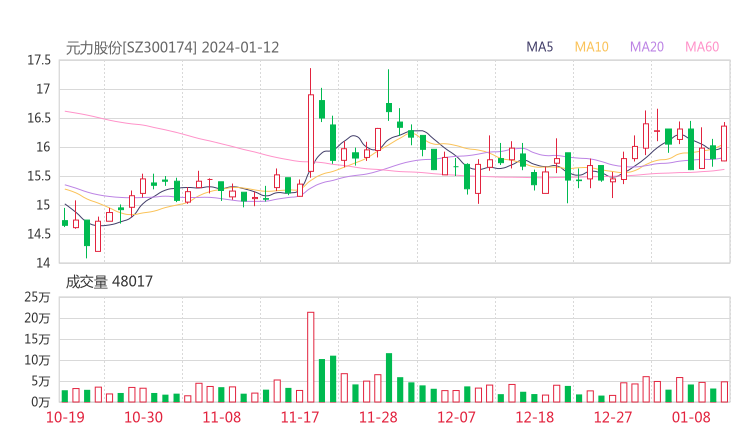Click the MA5 legend label
This screenshot has width=740, height=440.
pyautogui.click(x=539, y=47)
